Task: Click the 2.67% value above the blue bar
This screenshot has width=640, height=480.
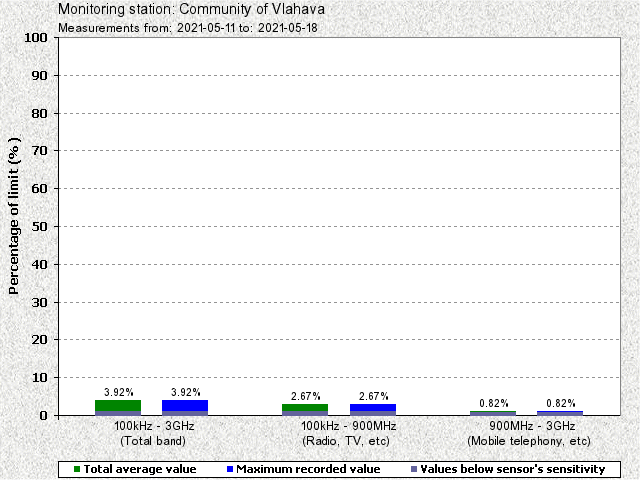Action: pyautogui.click(x=374, y=396)
